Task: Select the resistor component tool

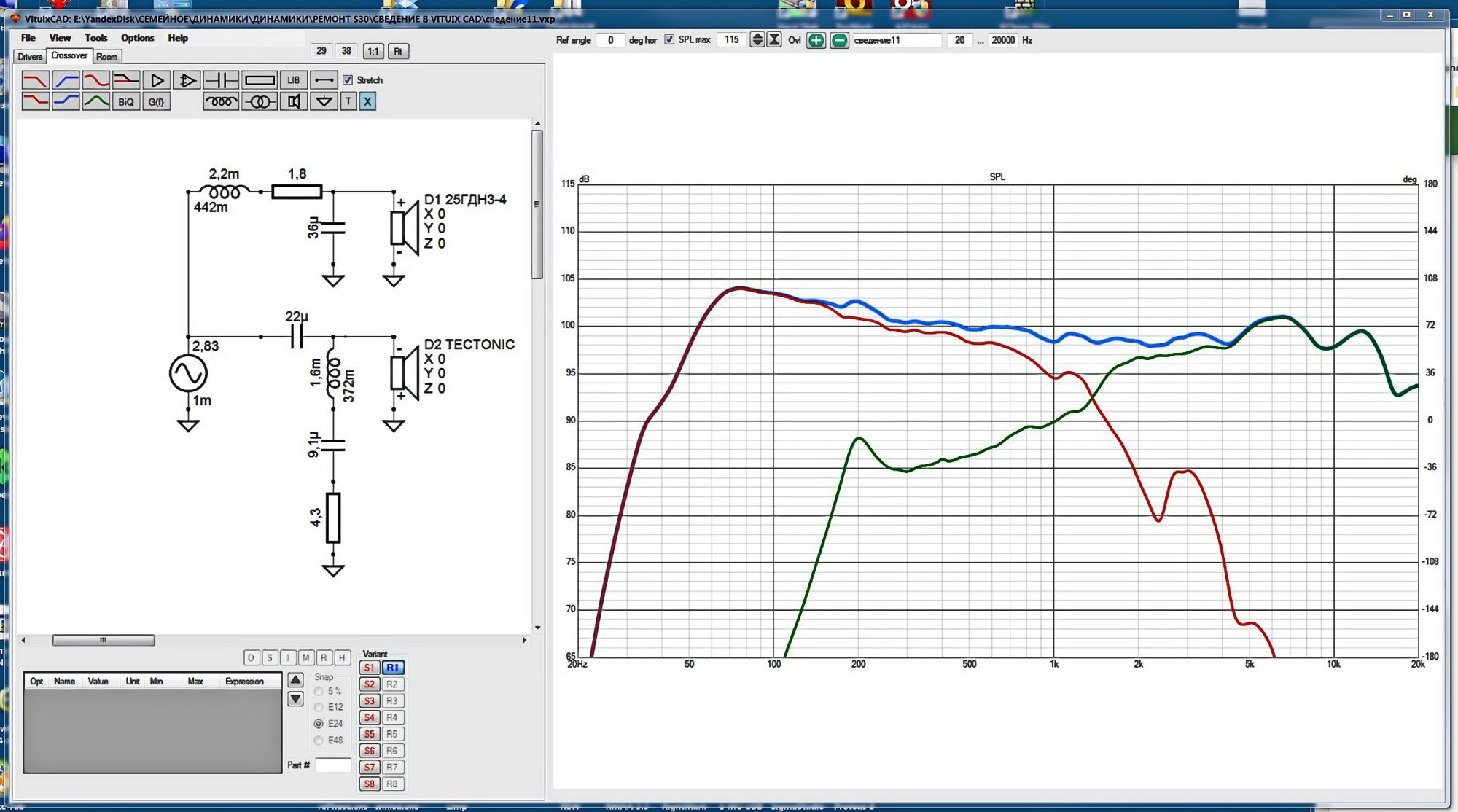Action: pos(260,80)
